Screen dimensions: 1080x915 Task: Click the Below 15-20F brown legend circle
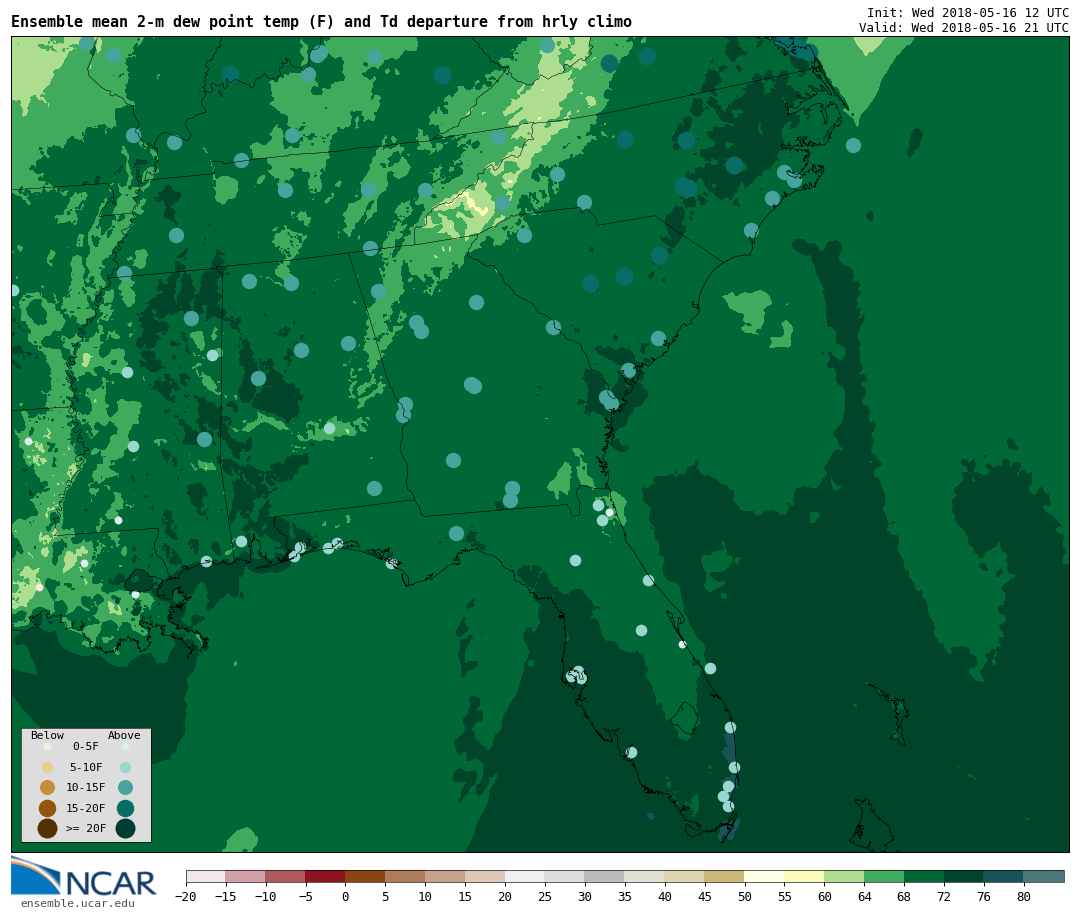[48, 808]
